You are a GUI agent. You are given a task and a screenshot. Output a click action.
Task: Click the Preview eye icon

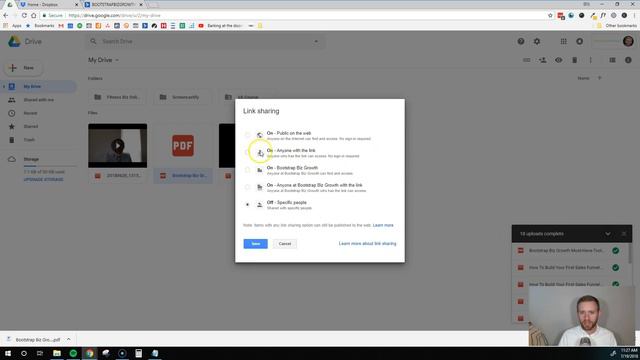click(558, 60)
